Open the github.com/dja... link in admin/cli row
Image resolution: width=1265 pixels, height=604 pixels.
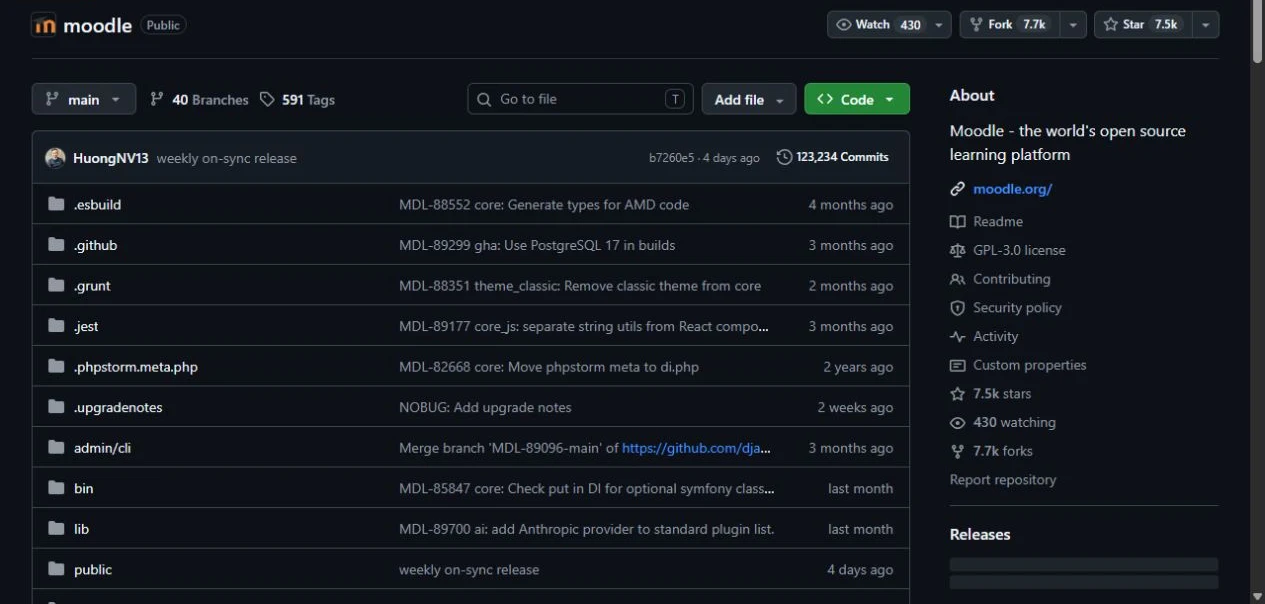696,448
